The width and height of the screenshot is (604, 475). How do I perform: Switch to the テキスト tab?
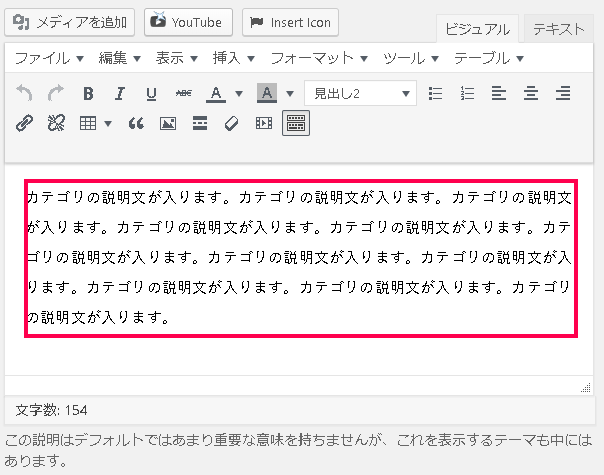click(559, 29)
